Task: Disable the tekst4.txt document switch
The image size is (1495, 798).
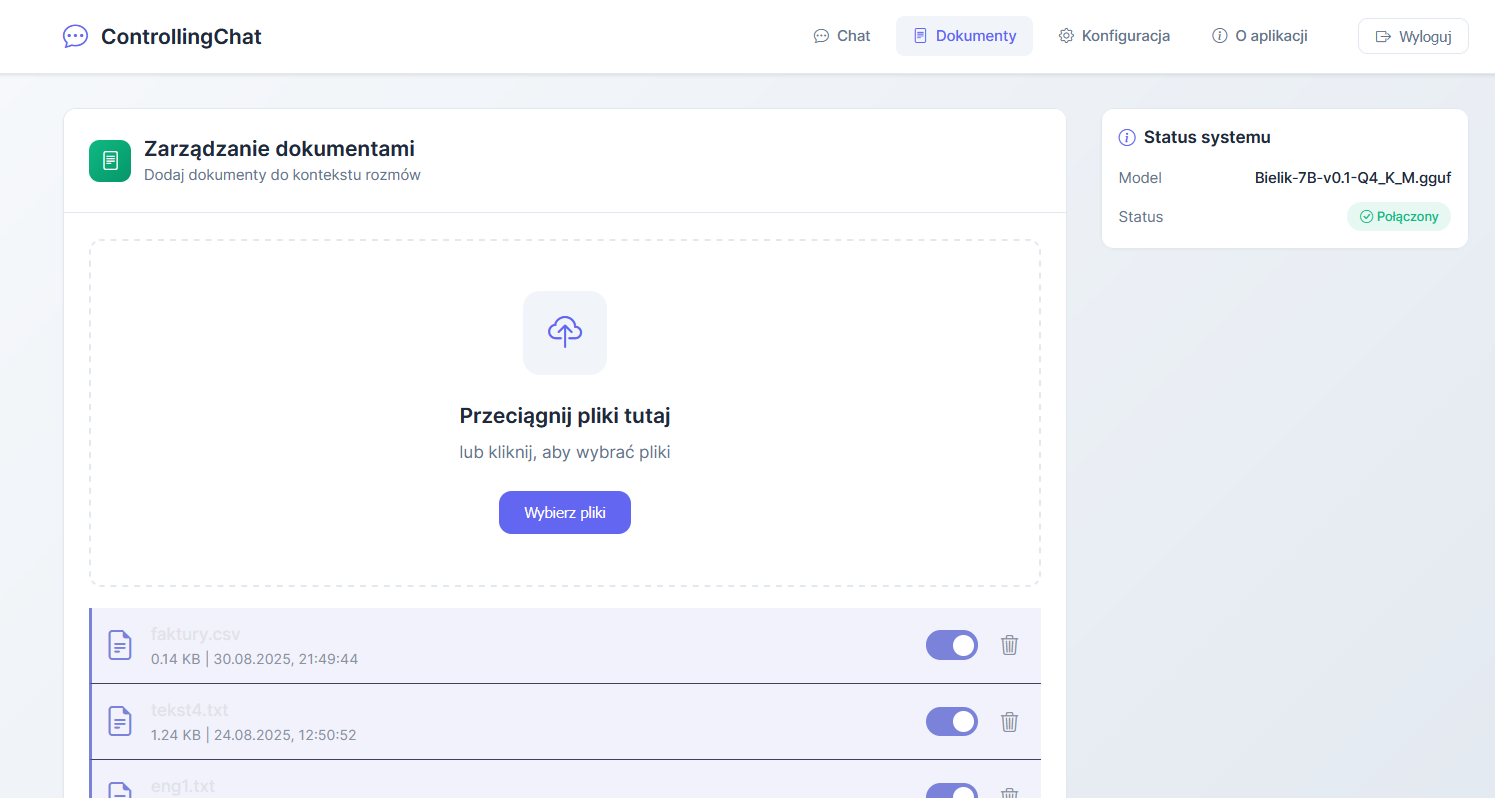Action: click(x=951, y=721)
